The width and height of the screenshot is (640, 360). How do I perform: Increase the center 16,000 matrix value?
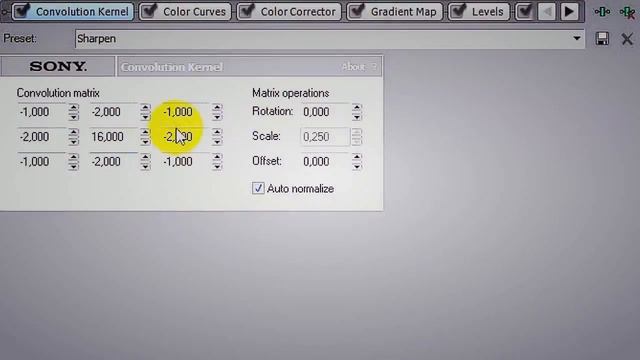[x=145, y=133]
